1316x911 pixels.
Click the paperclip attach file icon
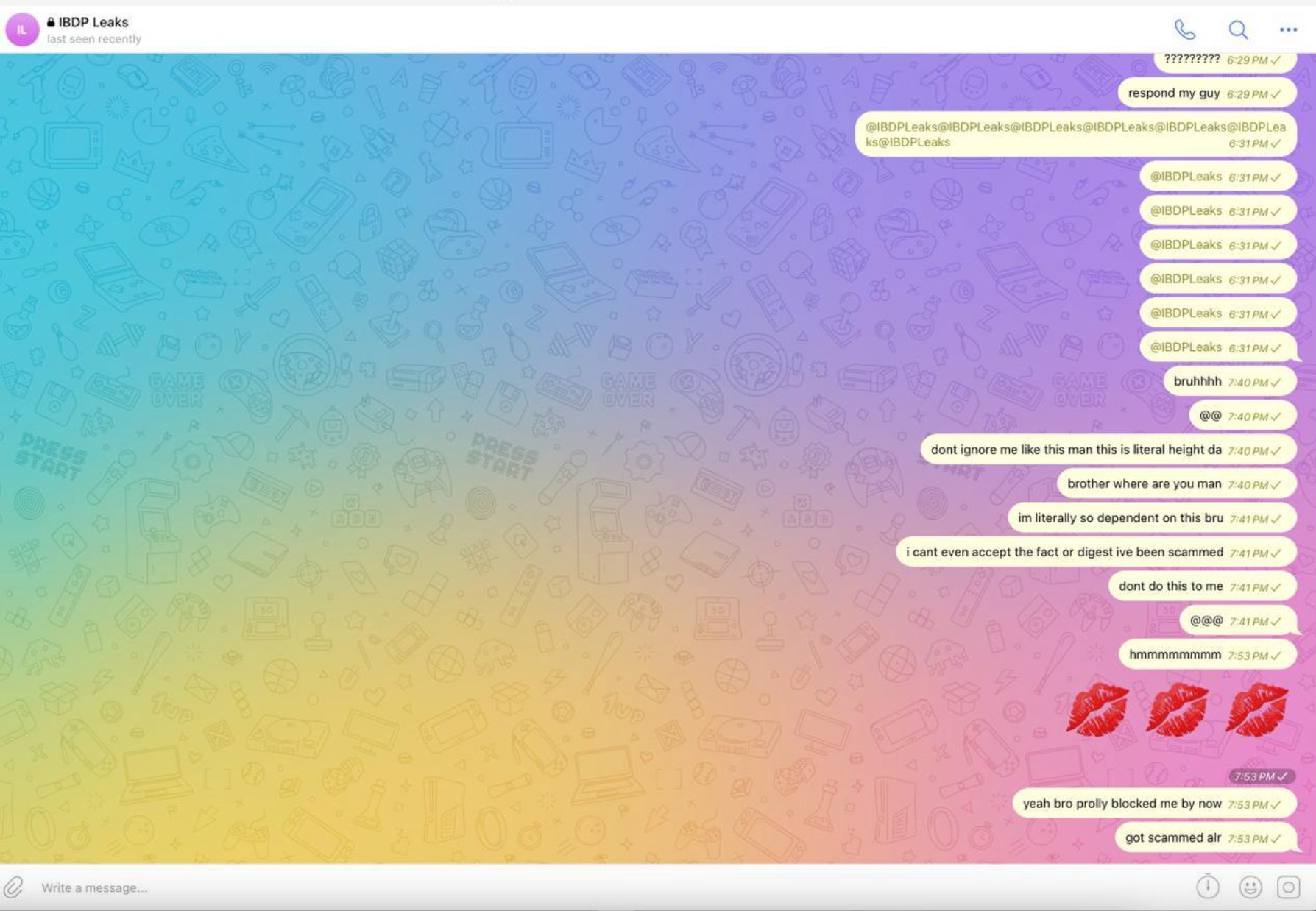[x=14, y=887]
